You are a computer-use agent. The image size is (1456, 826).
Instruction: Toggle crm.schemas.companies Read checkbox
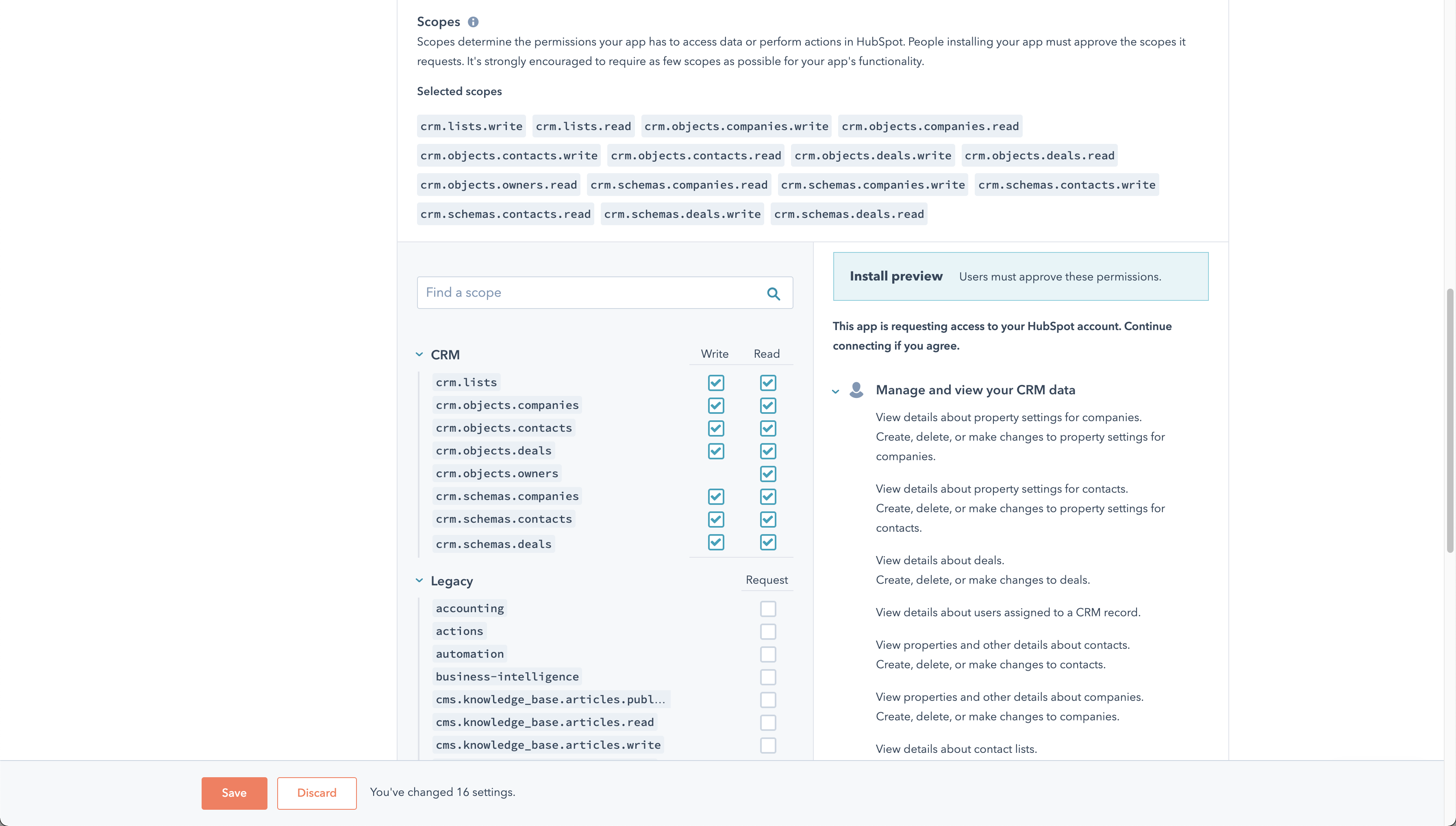768,496
